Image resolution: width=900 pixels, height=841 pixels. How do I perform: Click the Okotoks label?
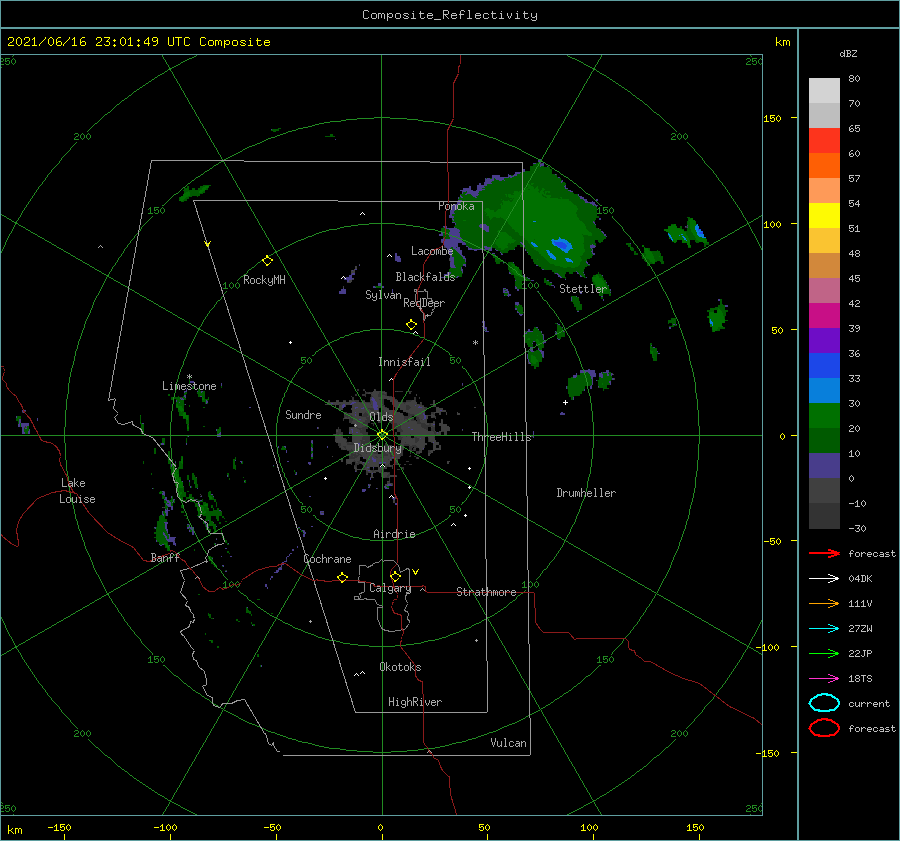click(x=400, y=667)
